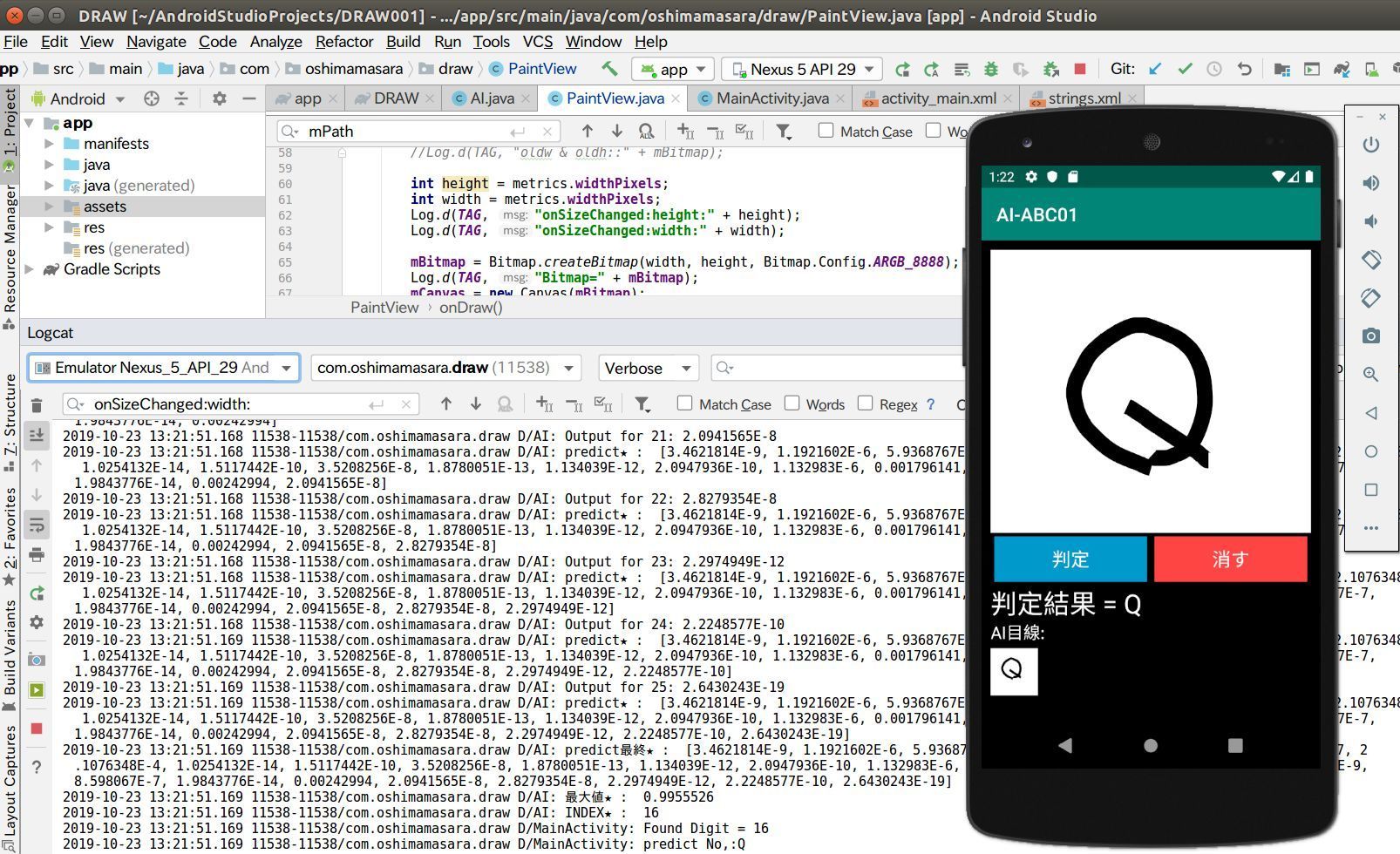The image size is (1400, 854).
Task: Select the assets folder in project tree
Action: tap(105, 207)
